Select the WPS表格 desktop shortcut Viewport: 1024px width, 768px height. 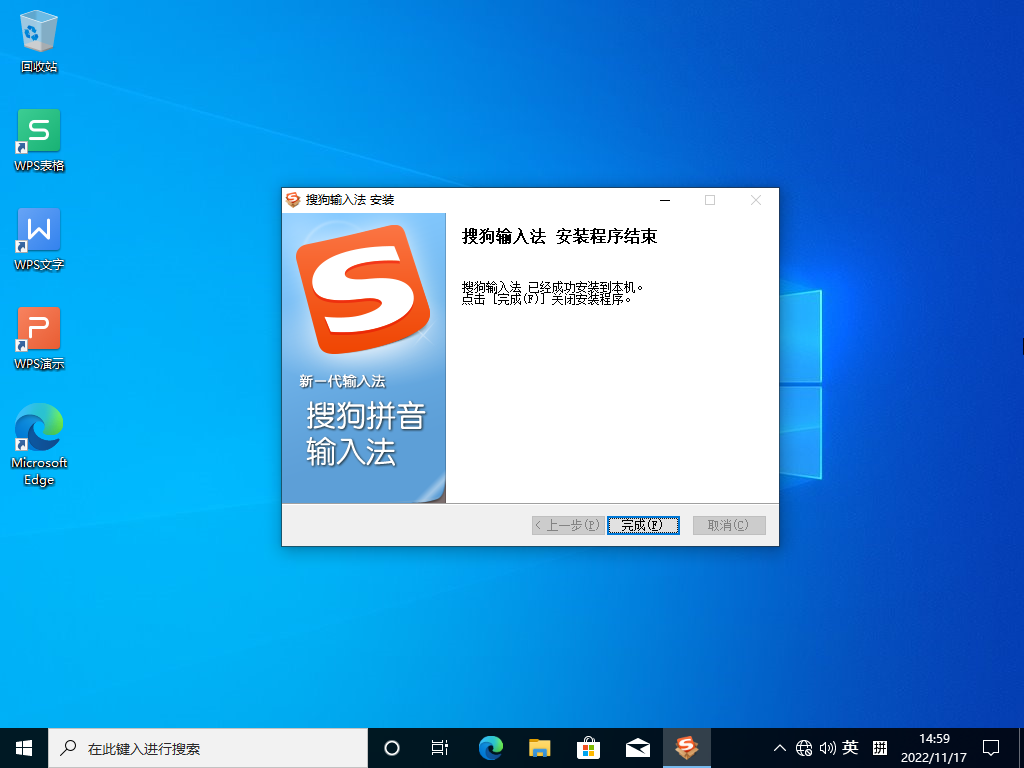point(39,140)
